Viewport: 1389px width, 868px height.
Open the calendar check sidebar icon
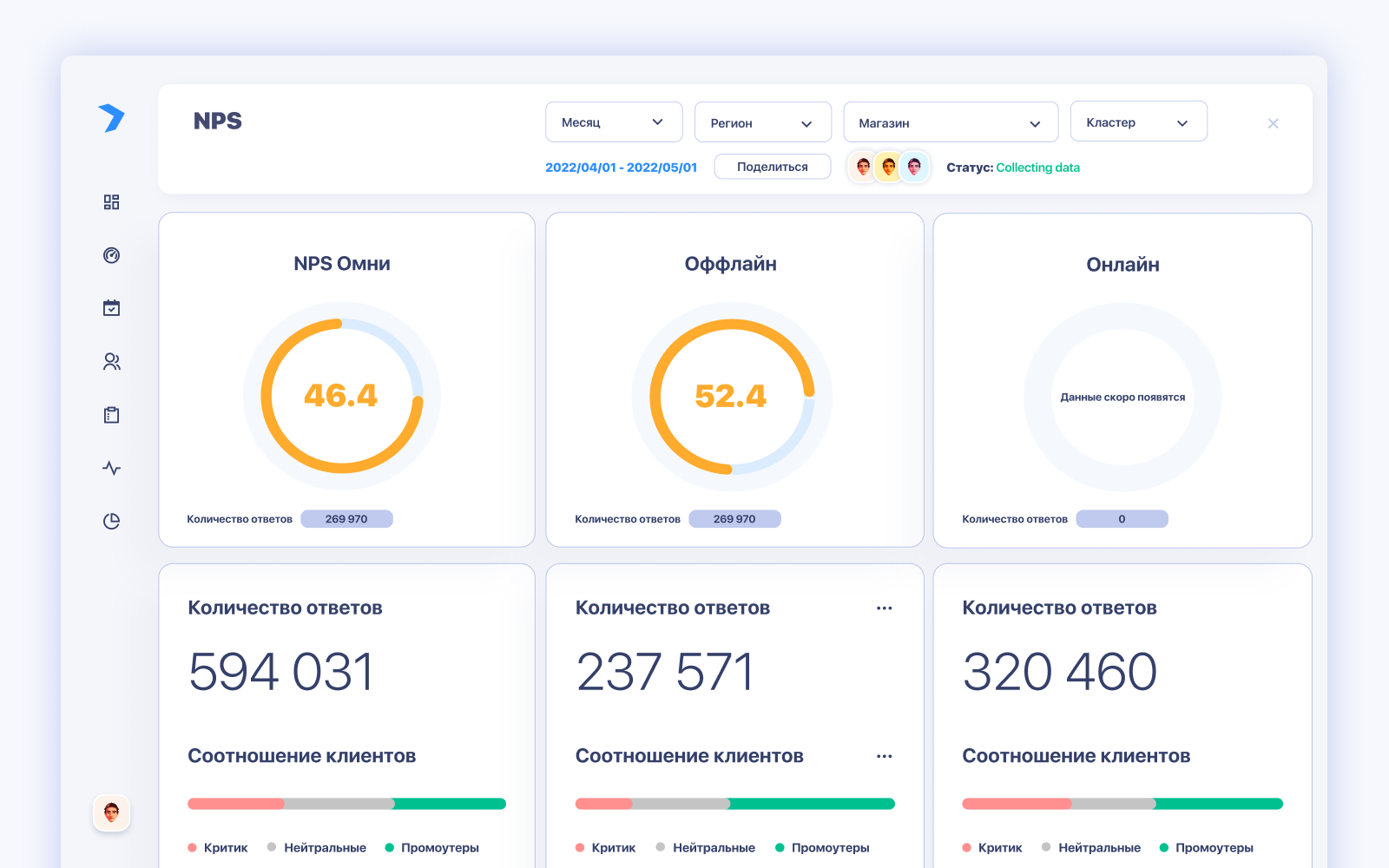[111, 308]
